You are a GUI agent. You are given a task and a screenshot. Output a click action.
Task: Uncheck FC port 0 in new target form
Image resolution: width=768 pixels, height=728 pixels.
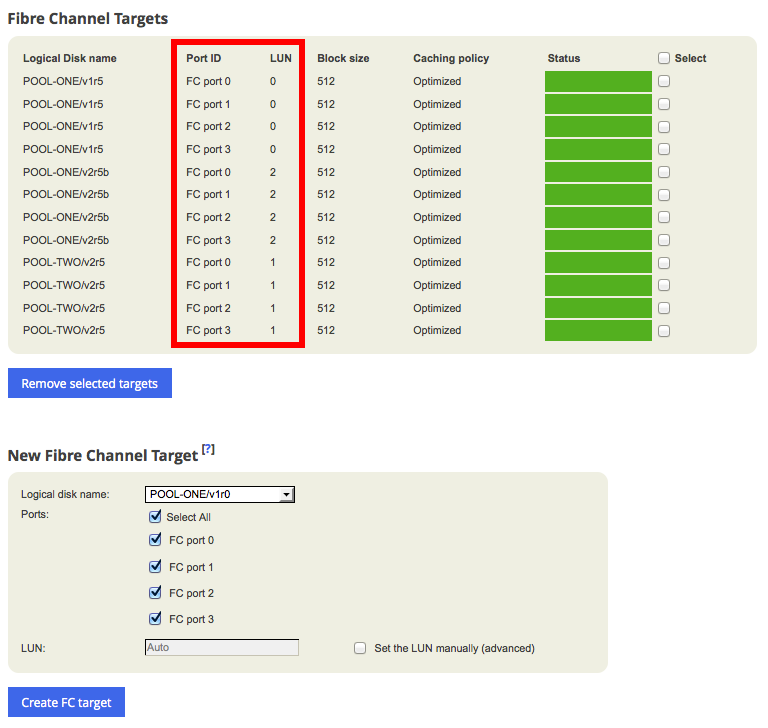pyautogui.click(x=155, y=539)
